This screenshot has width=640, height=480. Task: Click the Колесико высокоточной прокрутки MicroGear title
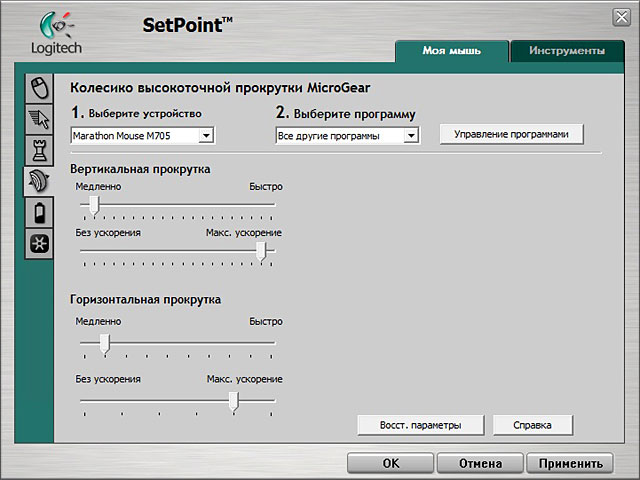click(220, 88)
